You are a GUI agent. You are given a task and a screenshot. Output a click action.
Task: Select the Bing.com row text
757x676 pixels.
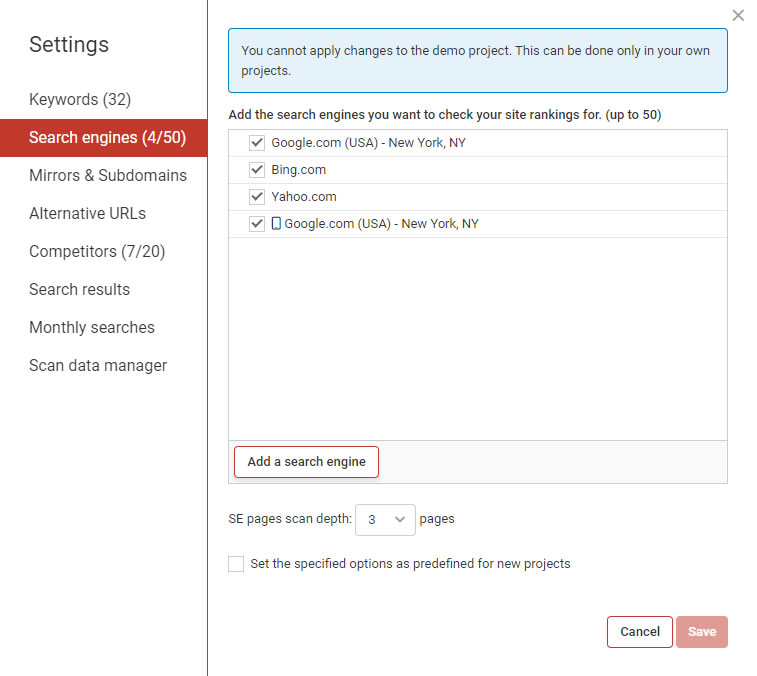tap(299, 169)
